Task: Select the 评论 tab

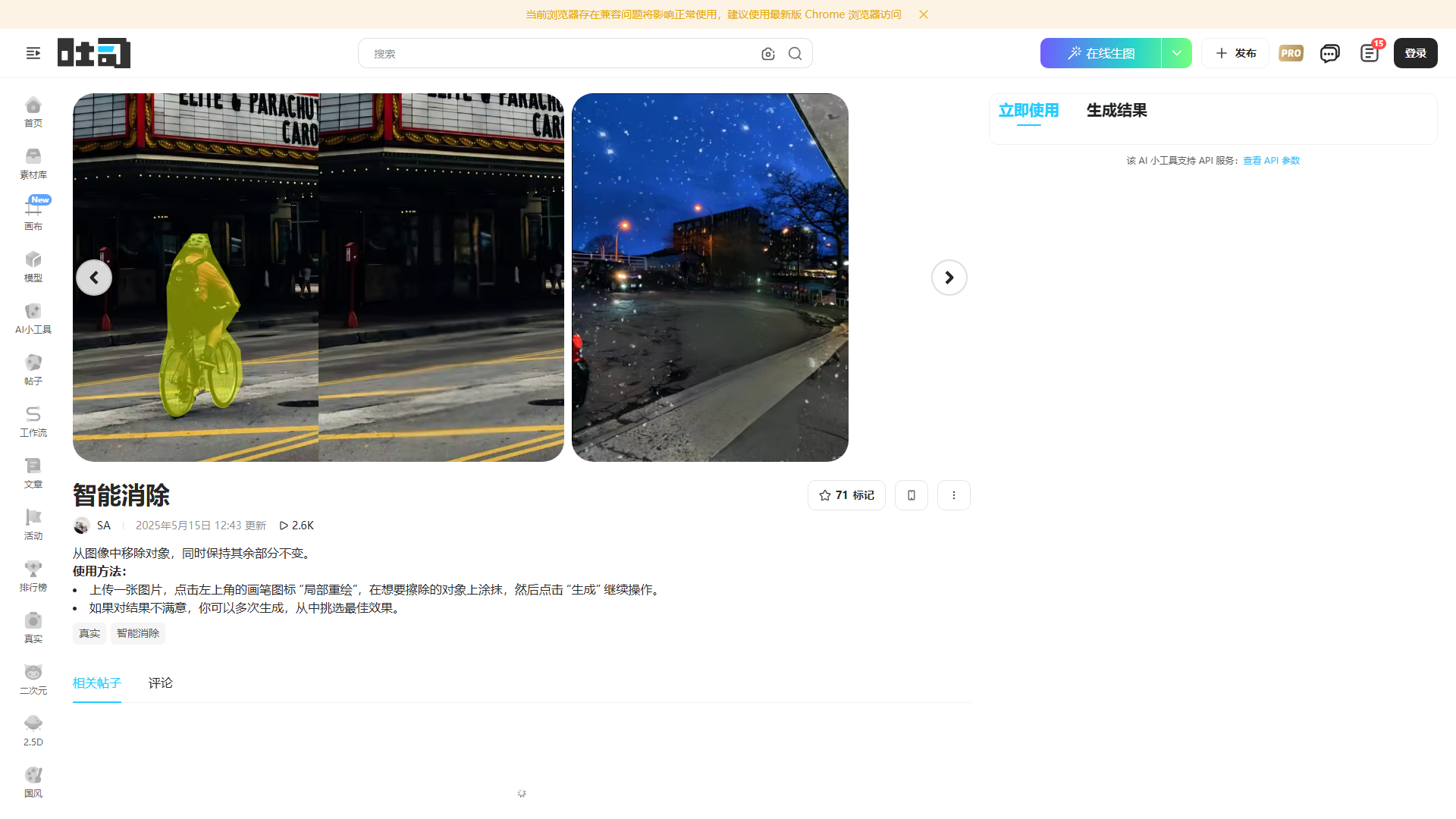Action: point(161,683)
